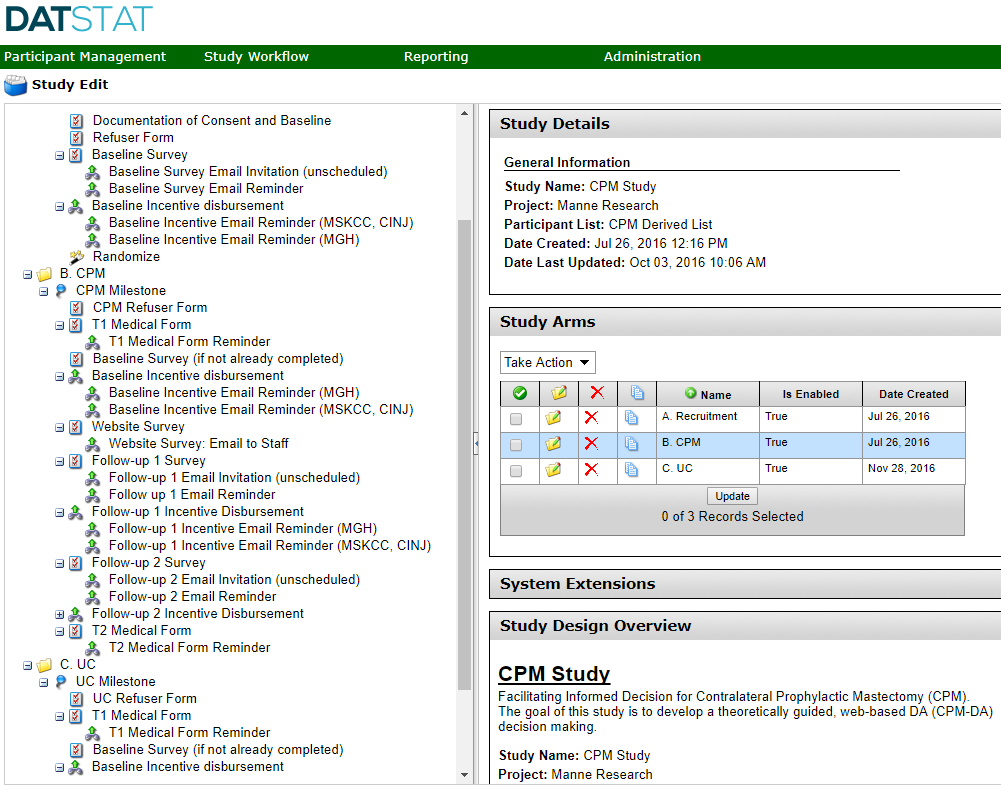
Task: Click form icon beside Documentation of Consent and Baseline
Action: [x=77, y=121]
